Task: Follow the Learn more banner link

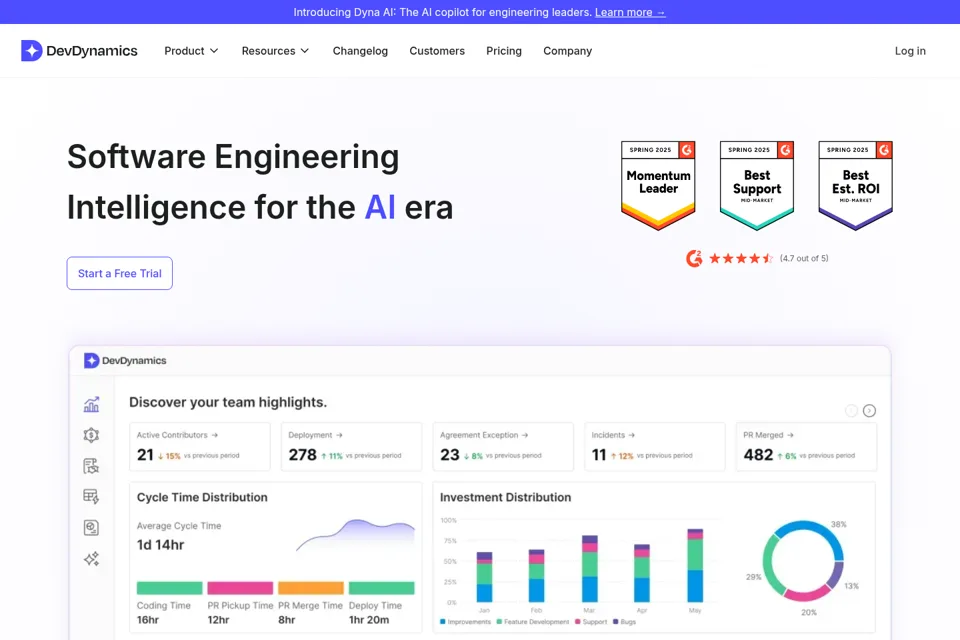Action: [630, 12]
